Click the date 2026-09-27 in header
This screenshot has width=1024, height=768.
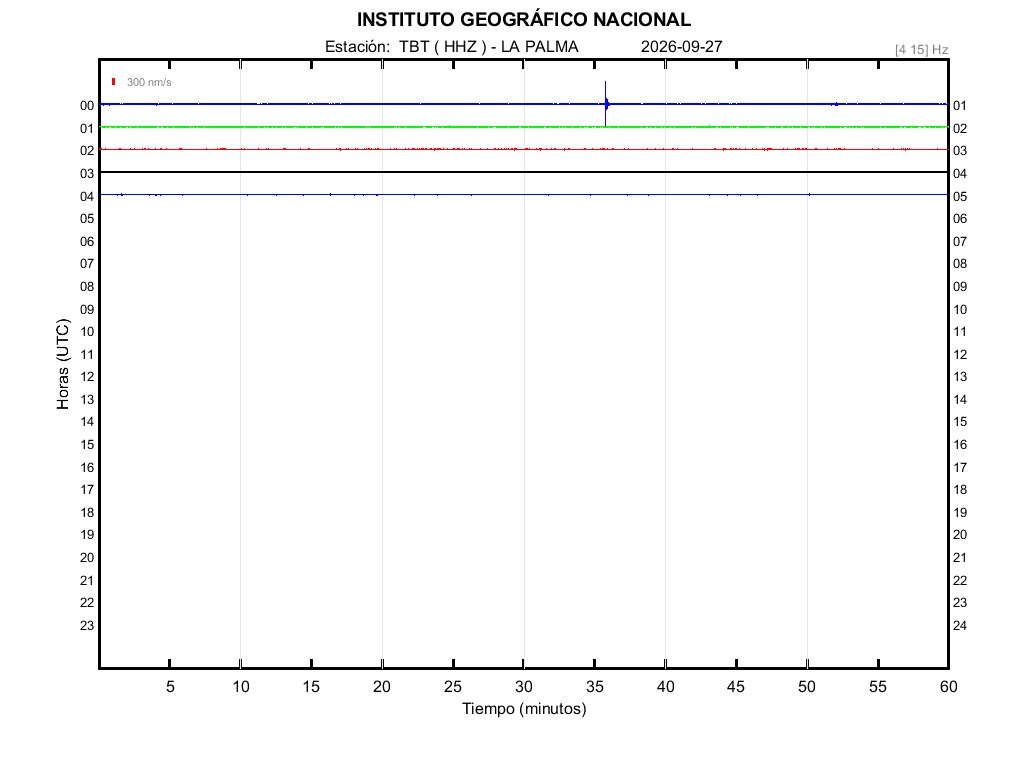click(x=681, y=46)
